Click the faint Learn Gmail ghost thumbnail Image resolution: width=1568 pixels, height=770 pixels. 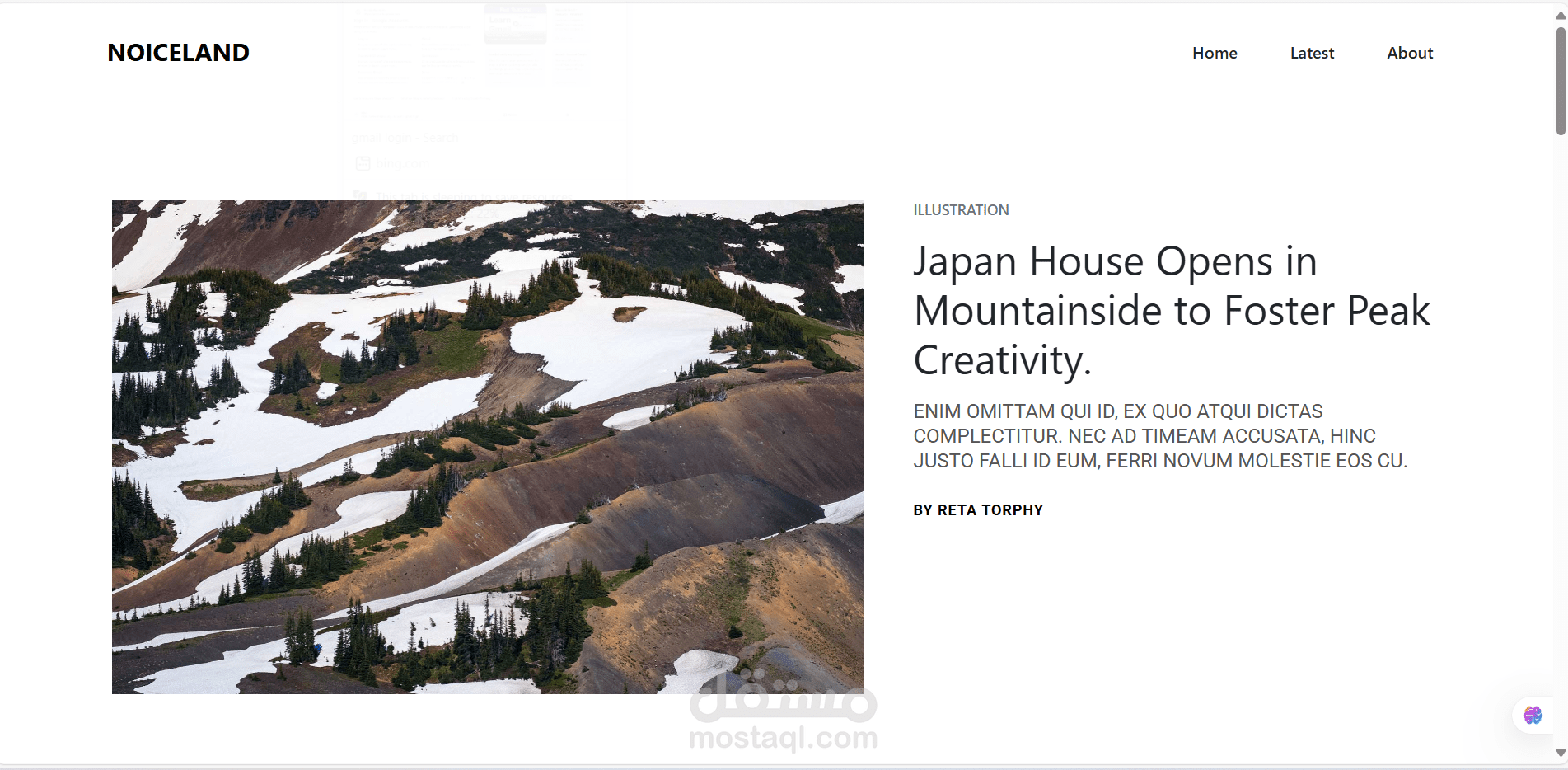pyautogui.click(x=515, y=23)
